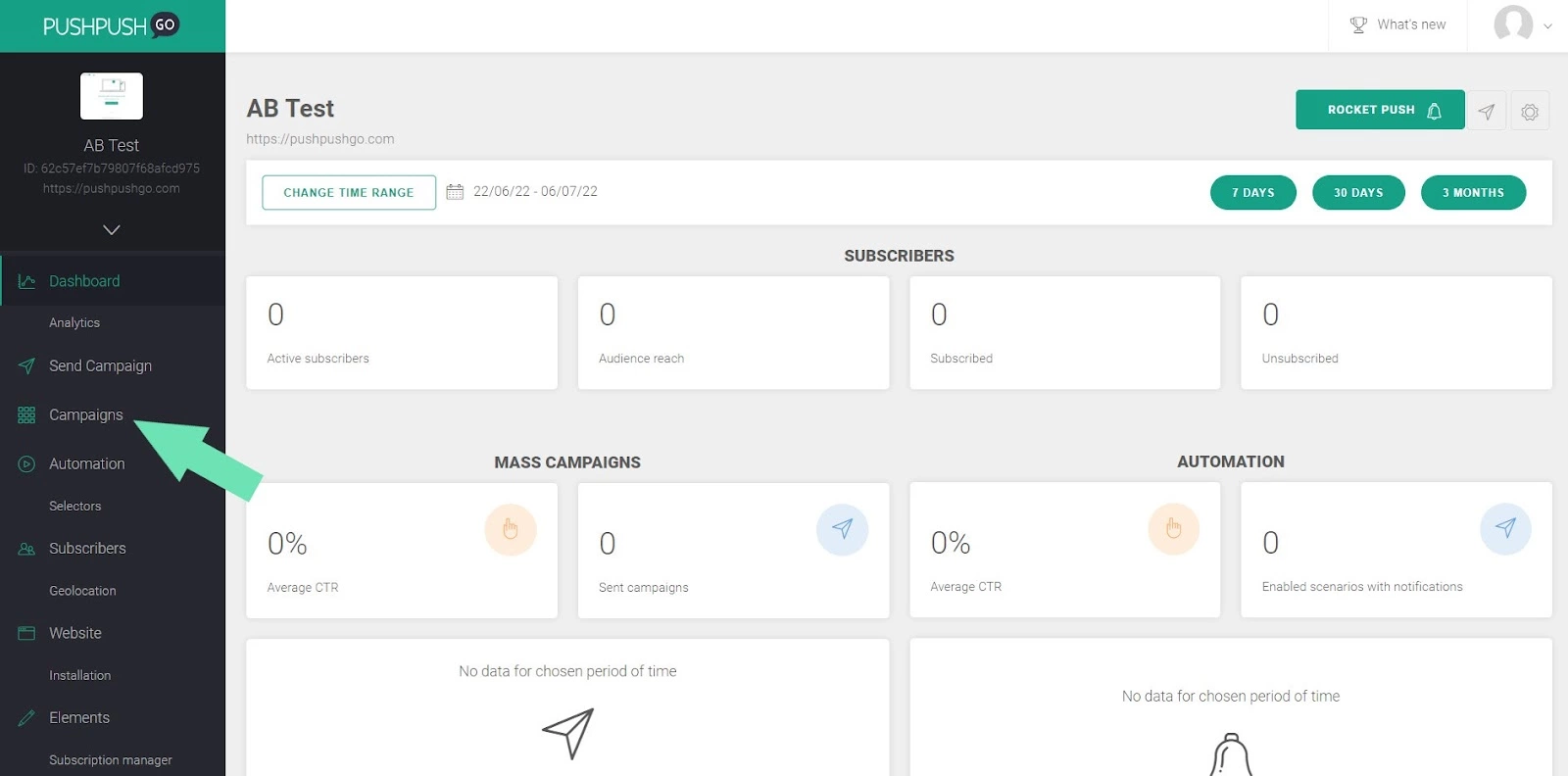Click the Enabled scenarios paper plane icon

[x=1505, y=529]
